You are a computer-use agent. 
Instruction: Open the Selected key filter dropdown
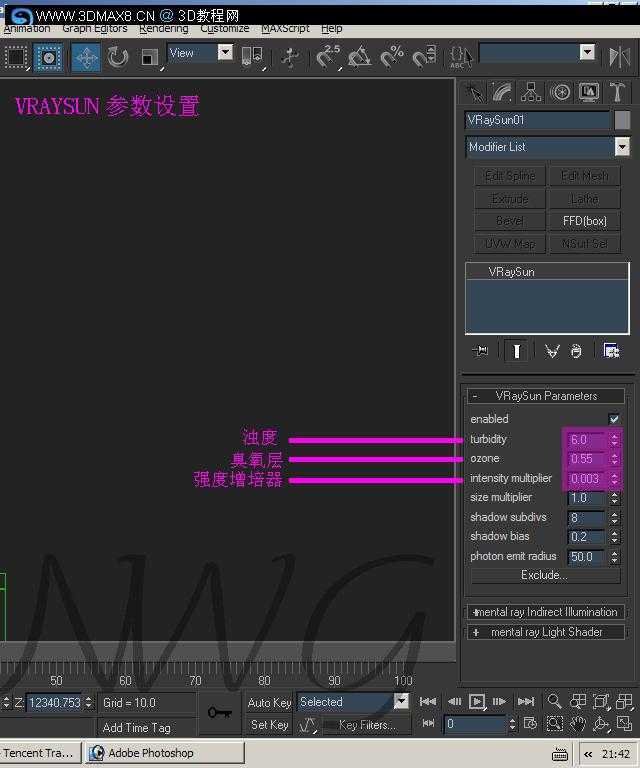click(x=401, y=702)
